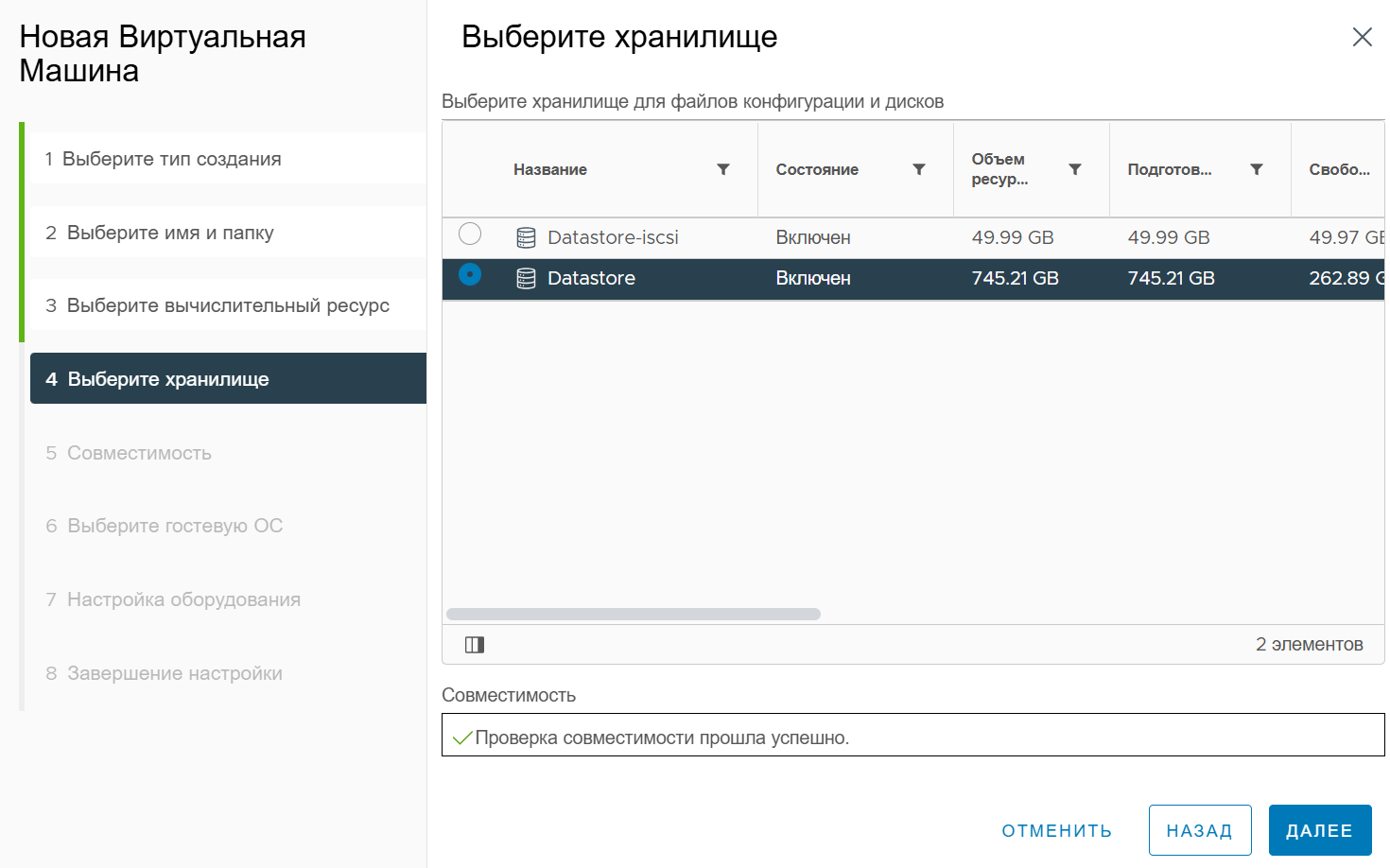This screenshot has height=868, width=1390.
Task: Click the 2 элементов count label
Action: pyautogui.click(x=1310, y=644)
